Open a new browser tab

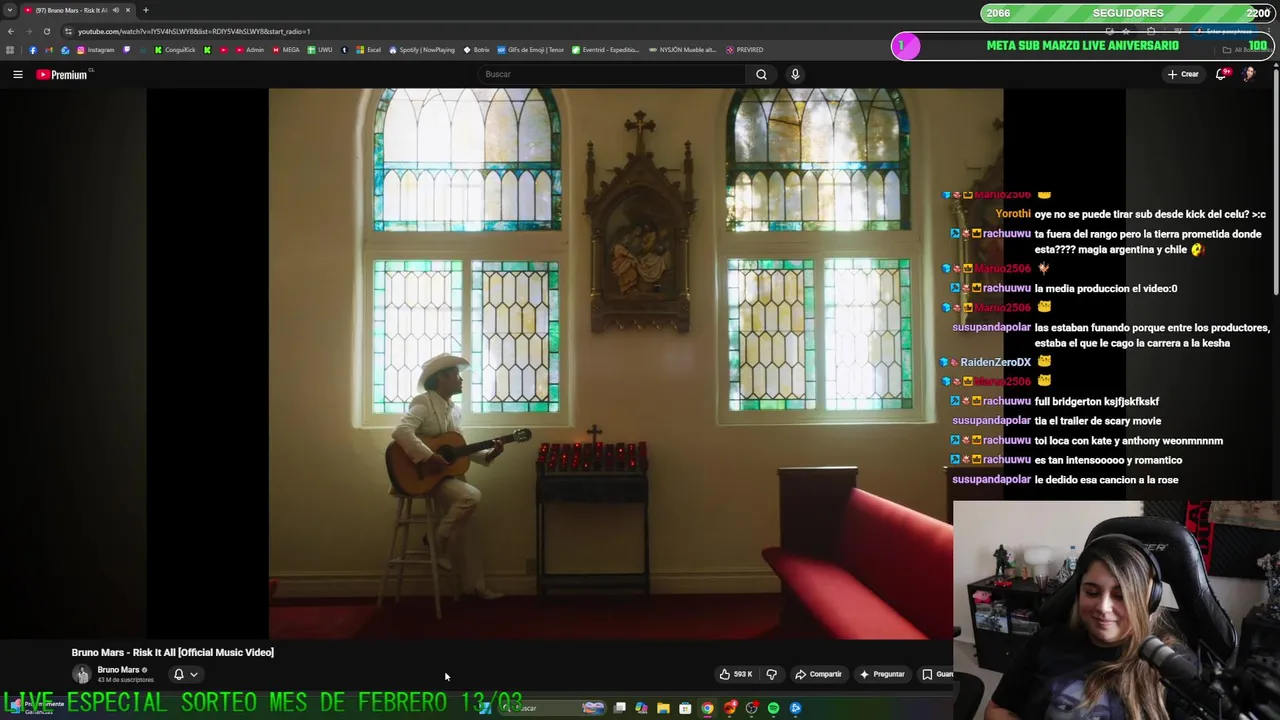(x=145, y=10)
